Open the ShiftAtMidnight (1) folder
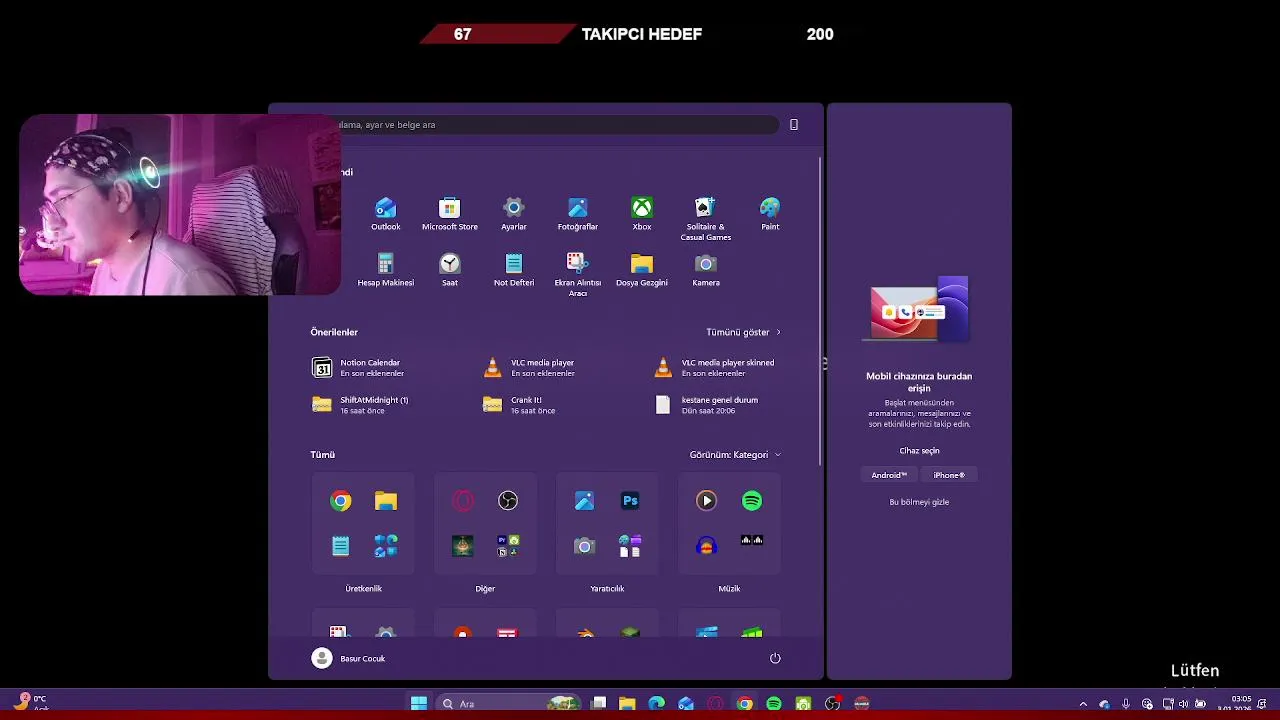The height and width of the screenshot is (720, 1280). pyautogui.click(x=360, y=405)
